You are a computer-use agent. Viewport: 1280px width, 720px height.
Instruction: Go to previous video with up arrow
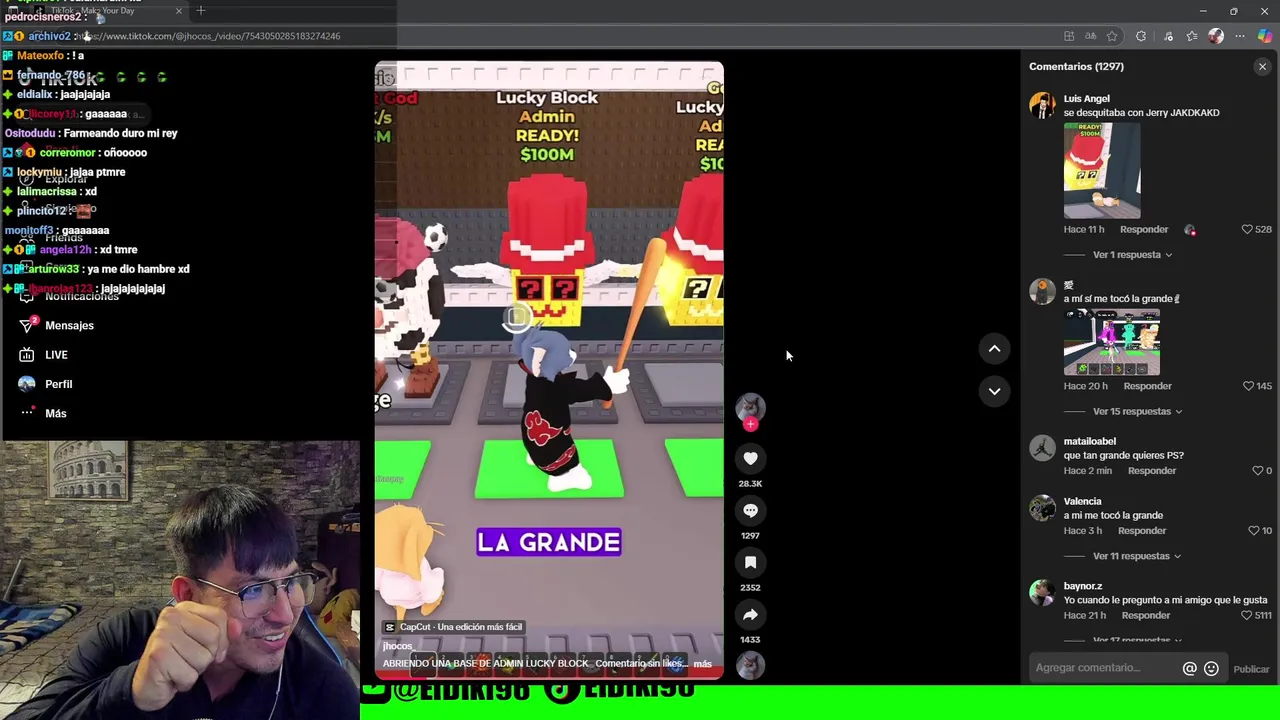click(994, 348)
